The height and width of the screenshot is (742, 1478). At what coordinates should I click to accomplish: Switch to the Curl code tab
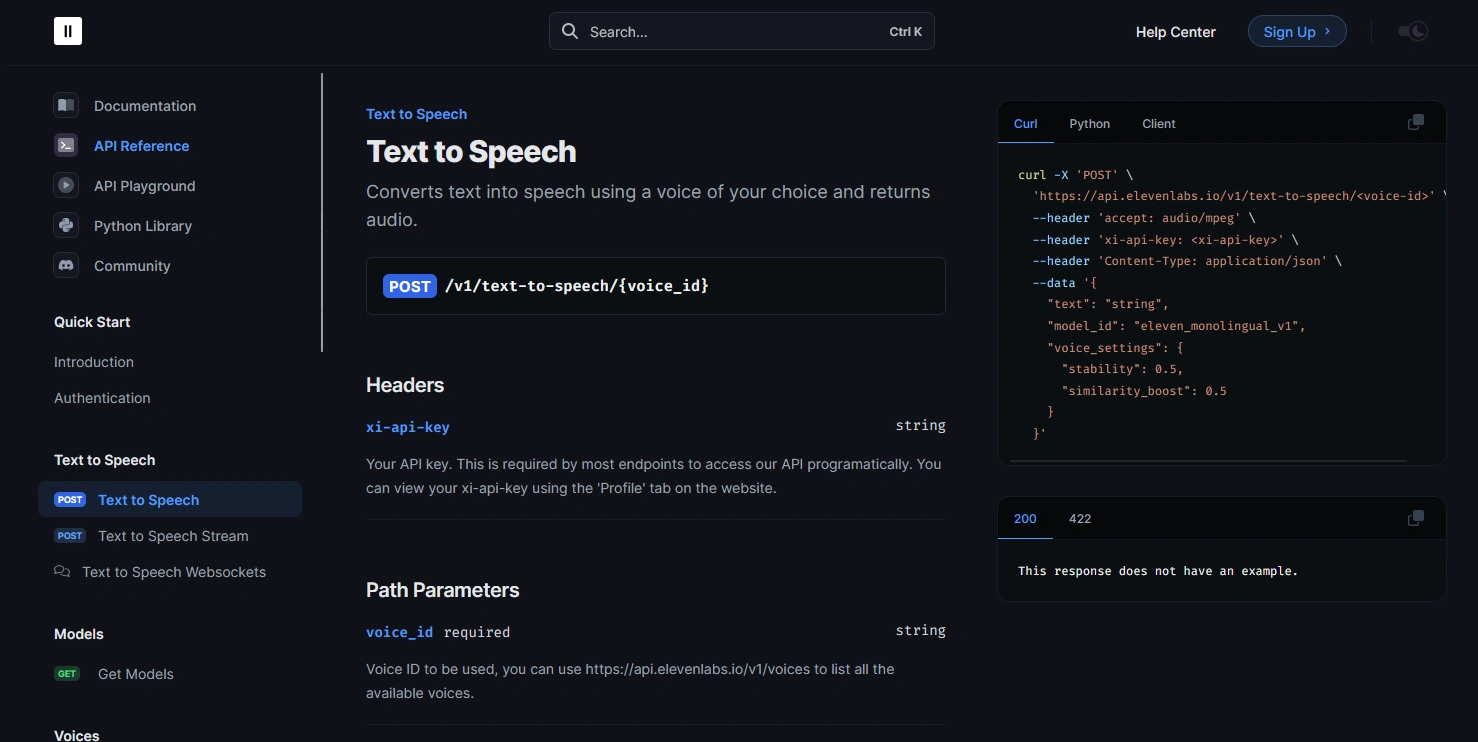(x=1026, y=123)
